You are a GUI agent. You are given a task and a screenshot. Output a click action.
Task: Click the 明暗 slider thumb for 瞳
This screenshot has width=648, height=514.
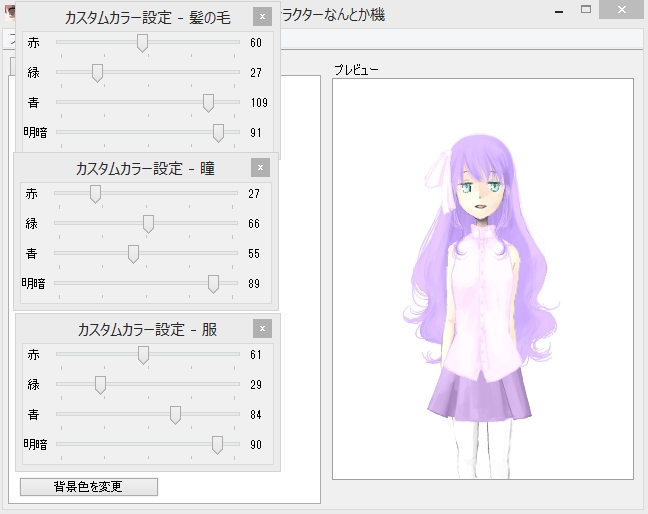point(213,284)
